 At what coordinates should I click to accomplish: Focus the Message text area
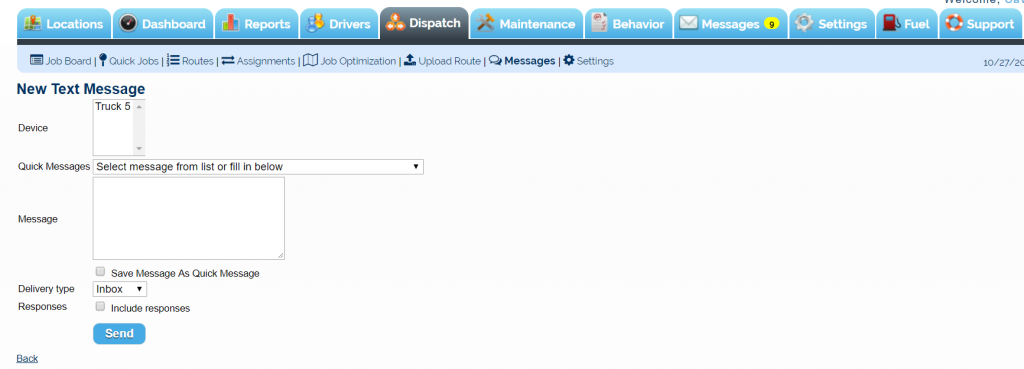pyautogui.click(x=189, y=218)
